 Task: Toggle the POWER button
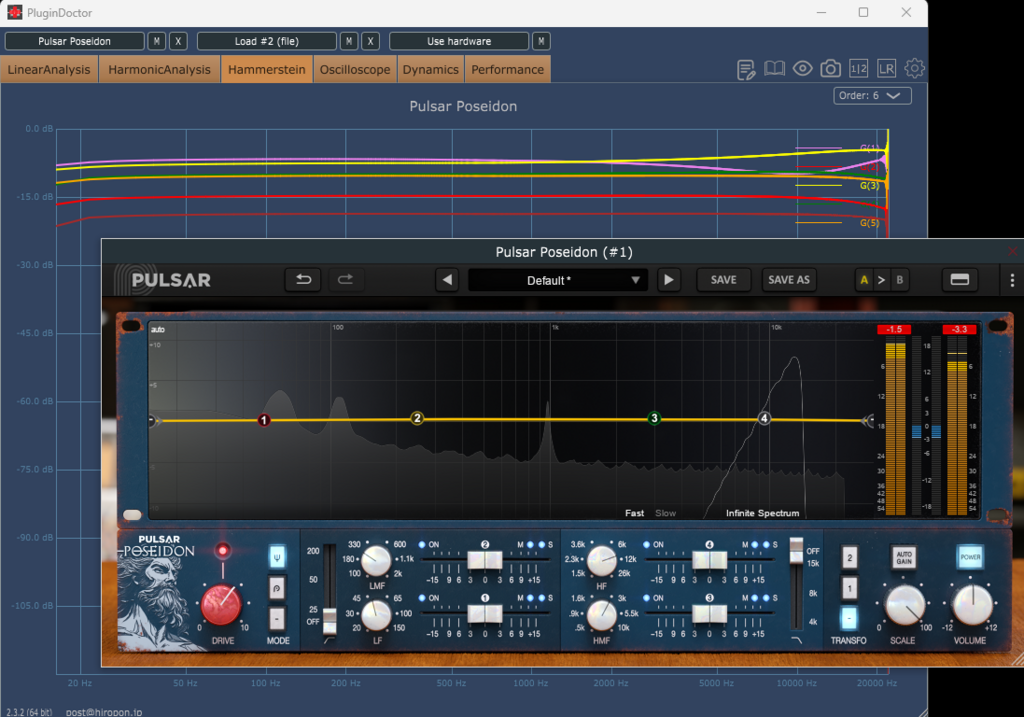[970, 557]
